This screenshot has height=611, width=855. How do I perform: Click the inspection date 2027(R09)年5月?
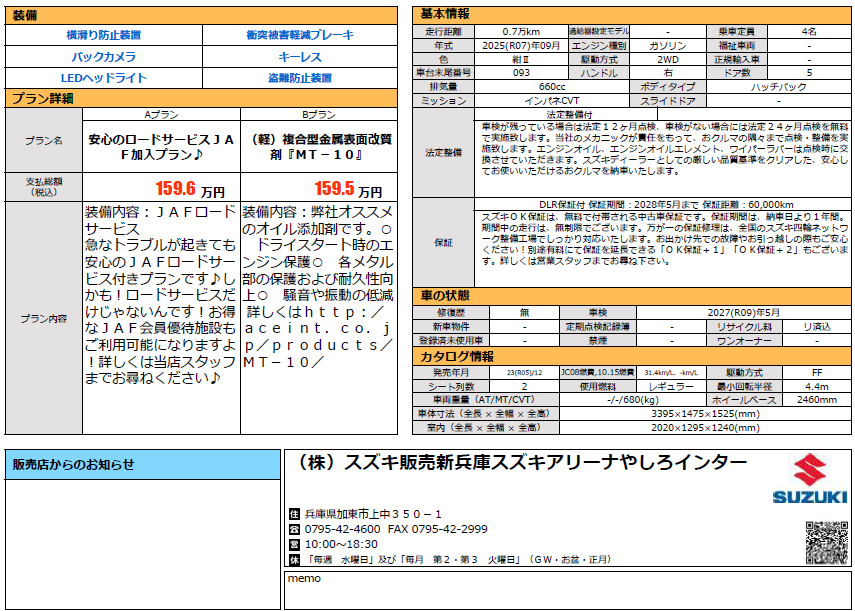[744, 312]
